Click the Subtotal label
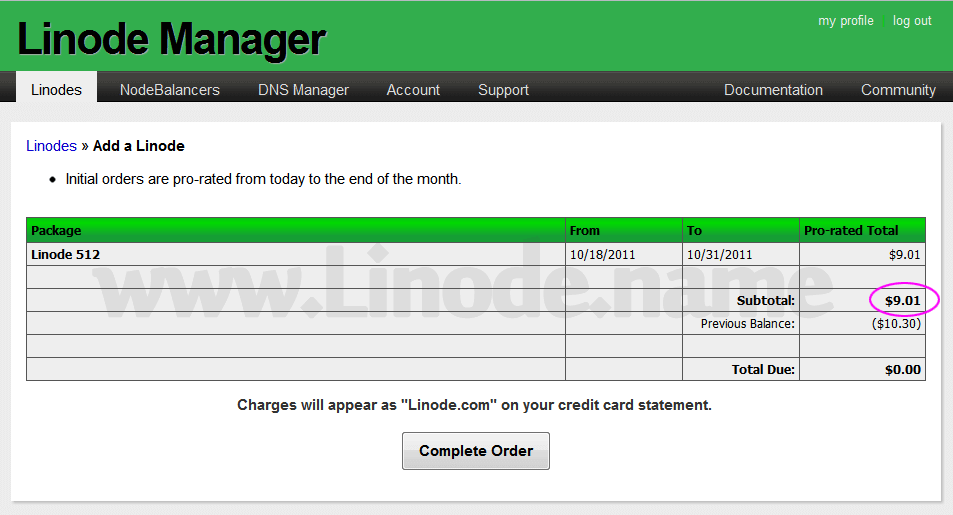This screenshot has height=515, width=953. coord(766,300)
